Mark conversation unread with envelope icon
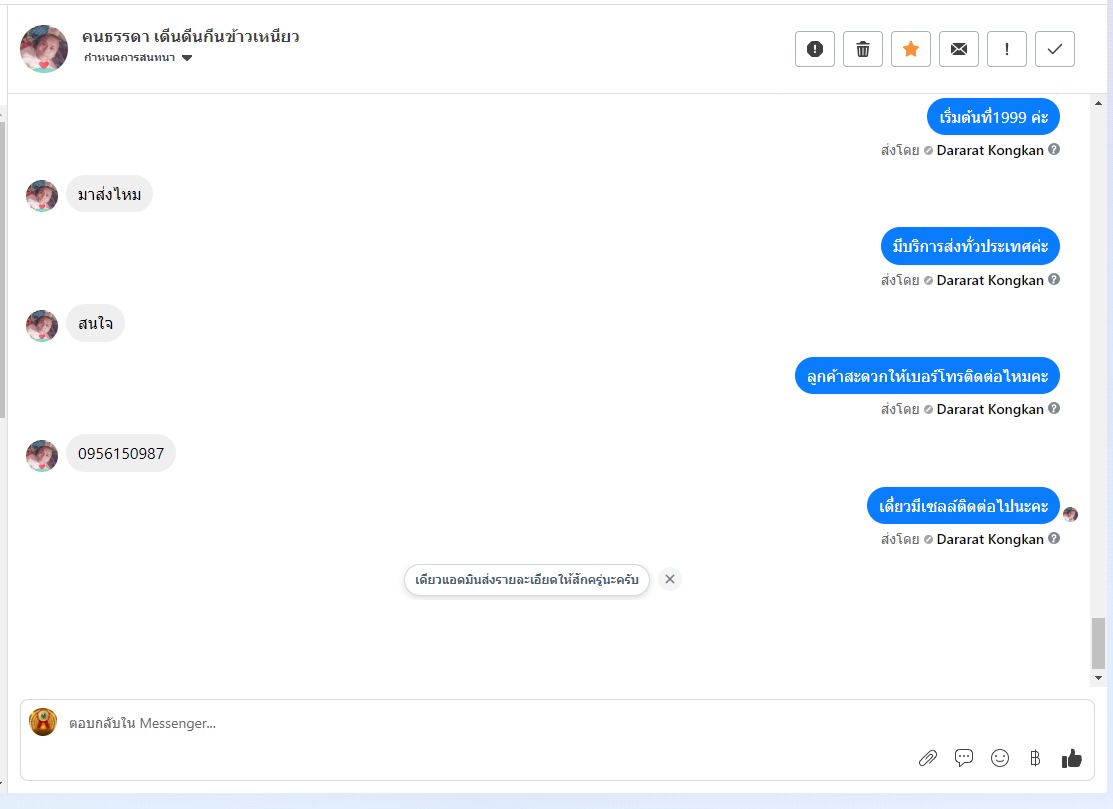This screenshot has width=1113, height=809. pos(959,49)
